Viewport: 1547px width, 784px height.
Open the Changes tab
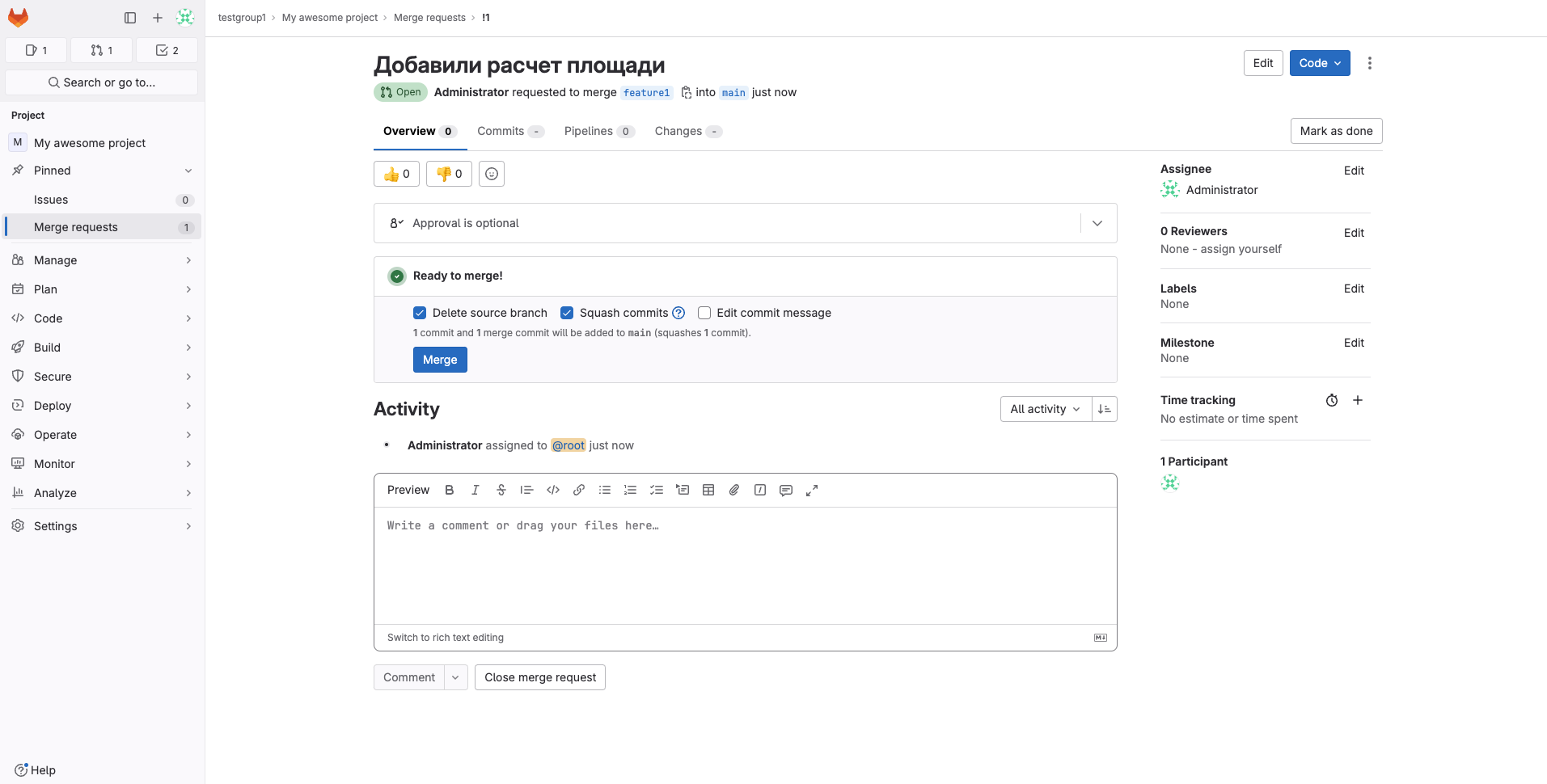coord(680,131)
